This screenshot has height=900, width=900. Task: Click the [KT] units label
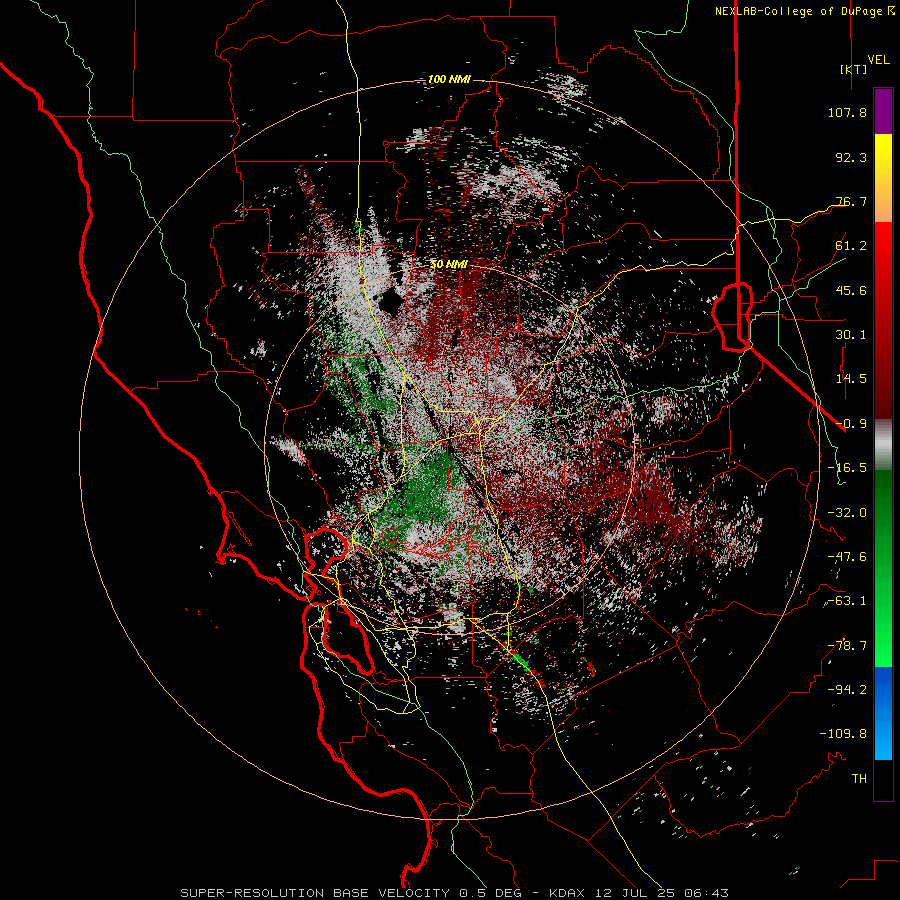coord(854,69)
